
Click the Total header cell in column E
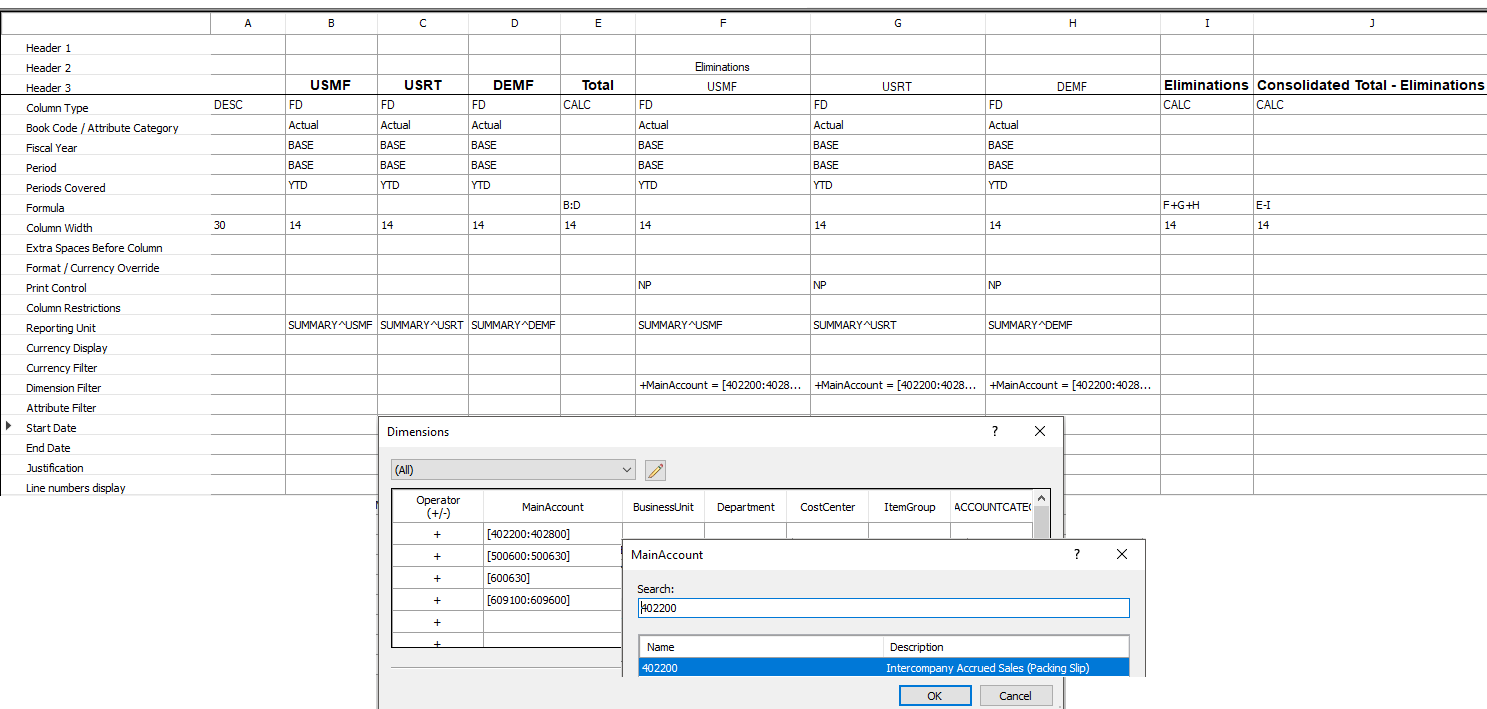598,85
